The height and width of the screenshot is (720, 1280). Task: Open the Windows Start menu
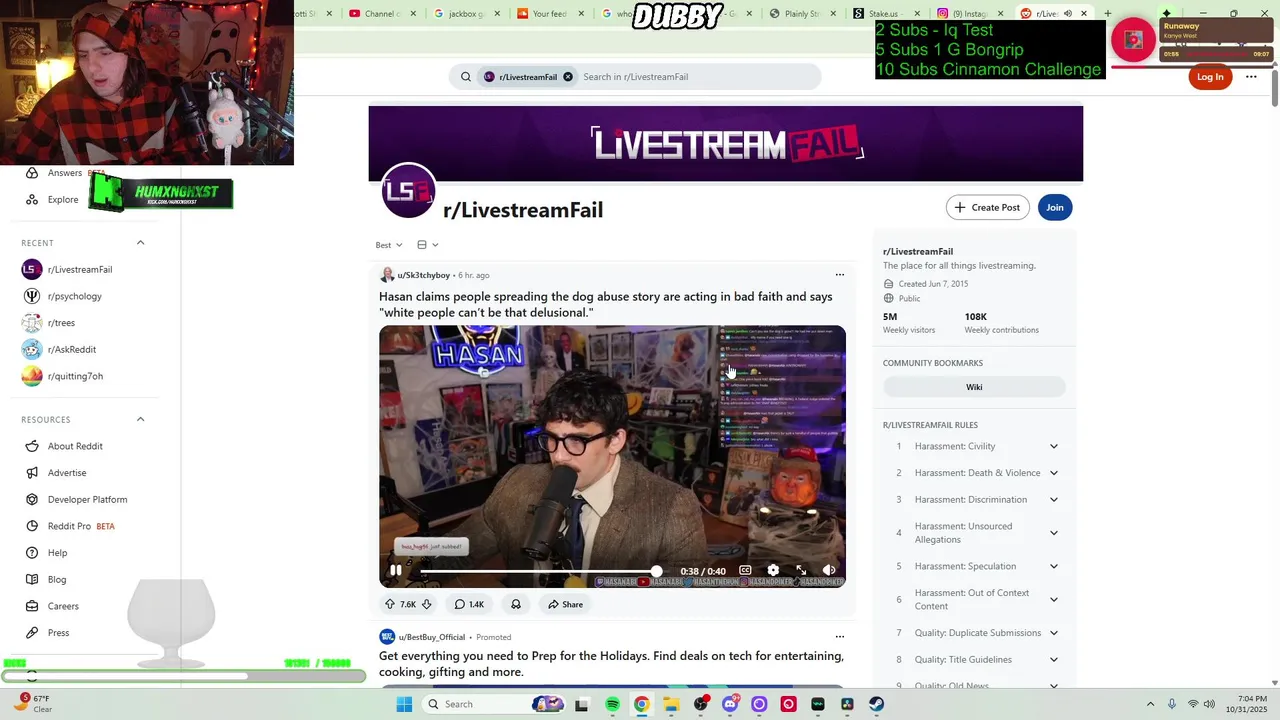coord(404,704)
